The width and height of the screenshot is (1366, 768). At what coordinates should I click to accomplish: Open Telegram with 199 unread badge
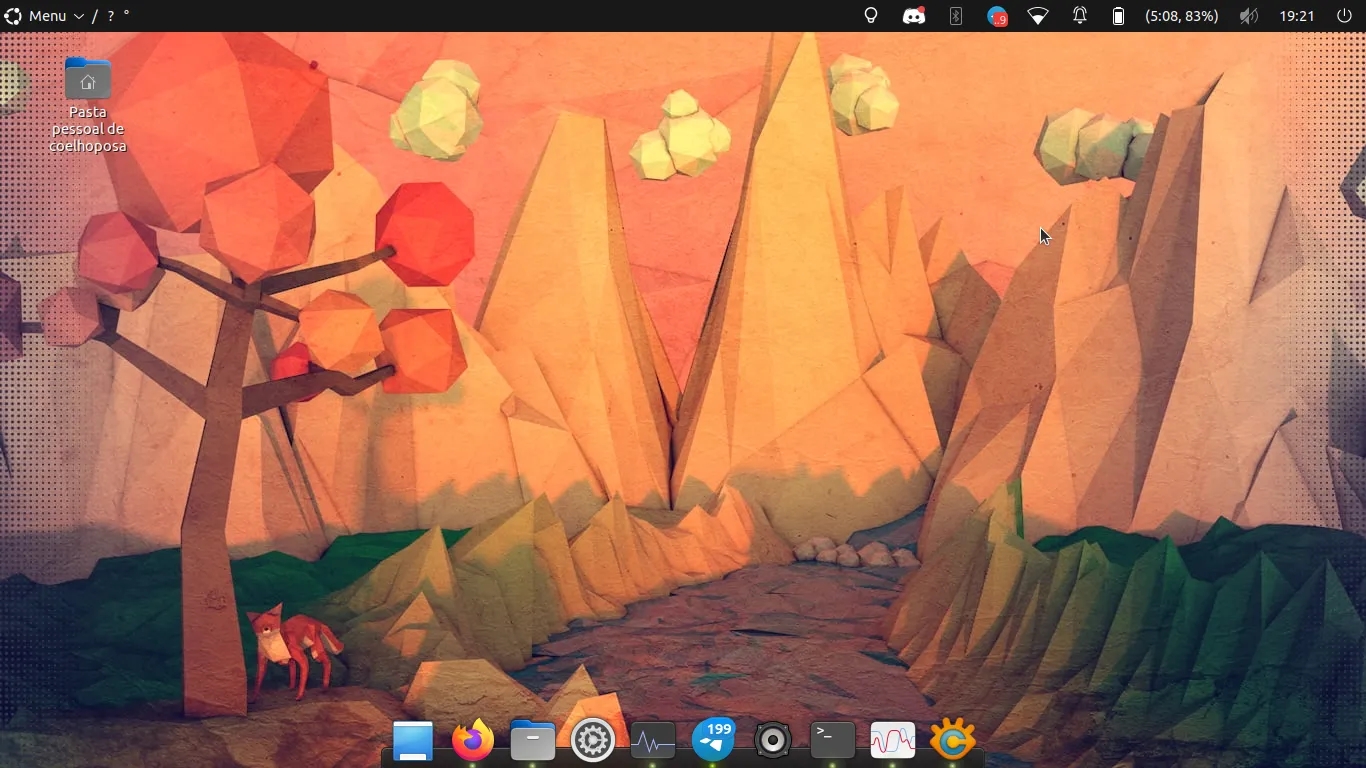coord(713,741)
